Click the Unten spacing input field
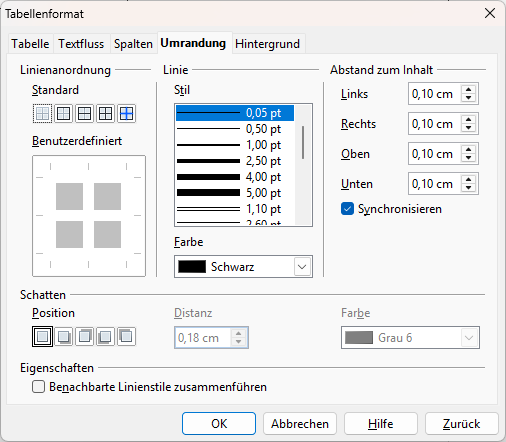 (x=435, y=184)
